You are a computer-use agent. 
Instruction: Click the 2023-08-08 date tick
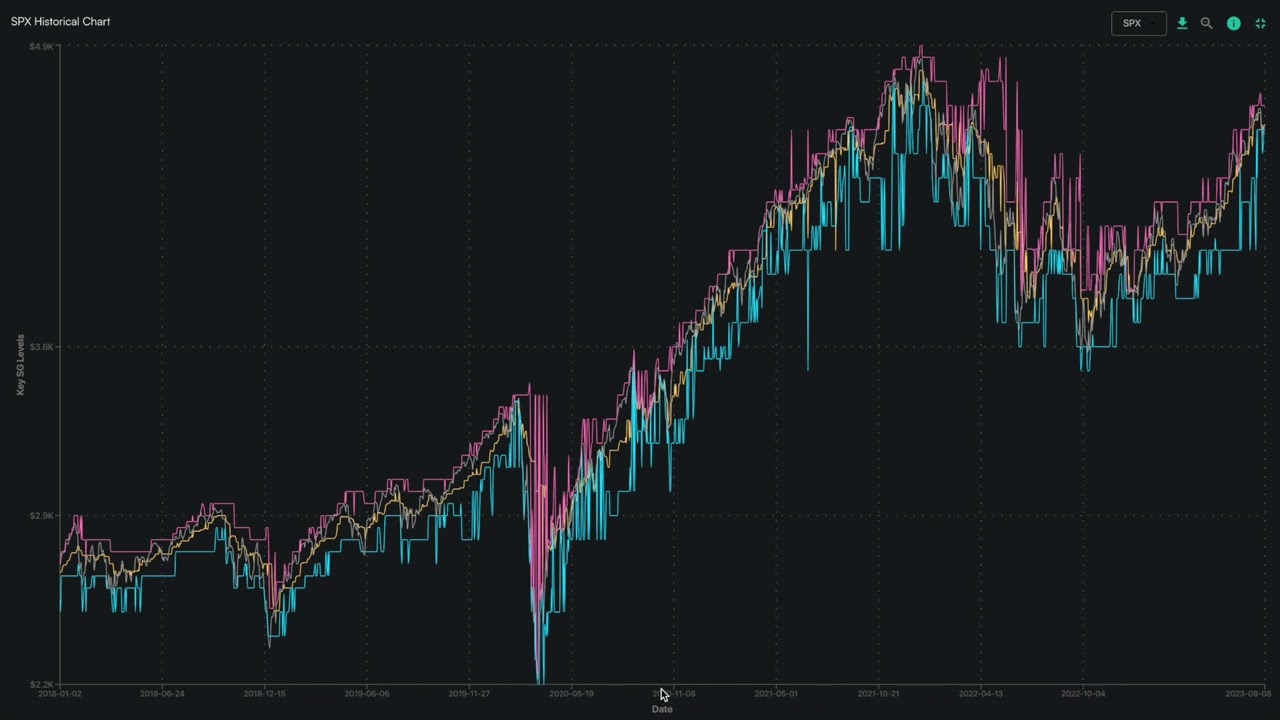pyautogui.click(x=1248, y=693)
